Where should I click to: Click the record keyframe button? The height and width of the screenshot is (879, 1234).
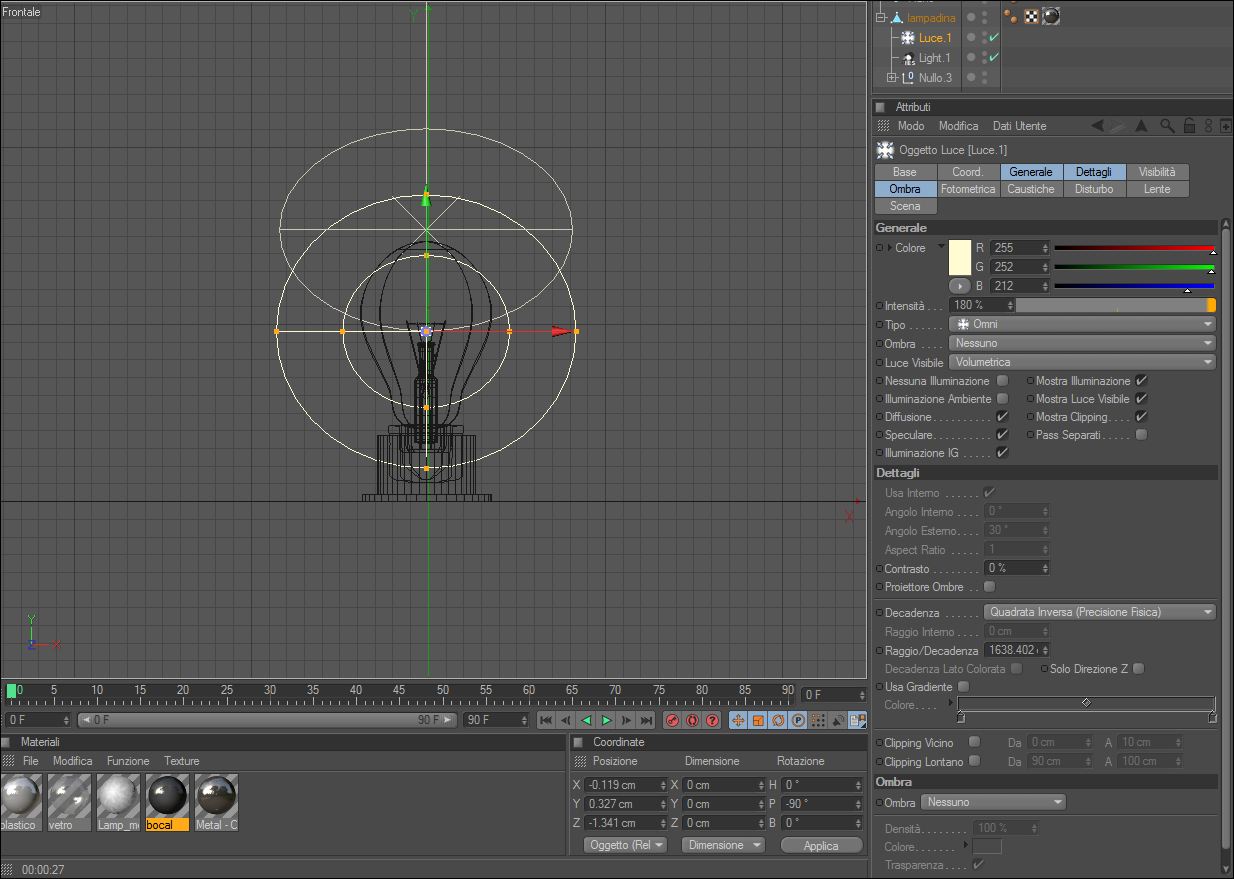(x=672, y=720)
